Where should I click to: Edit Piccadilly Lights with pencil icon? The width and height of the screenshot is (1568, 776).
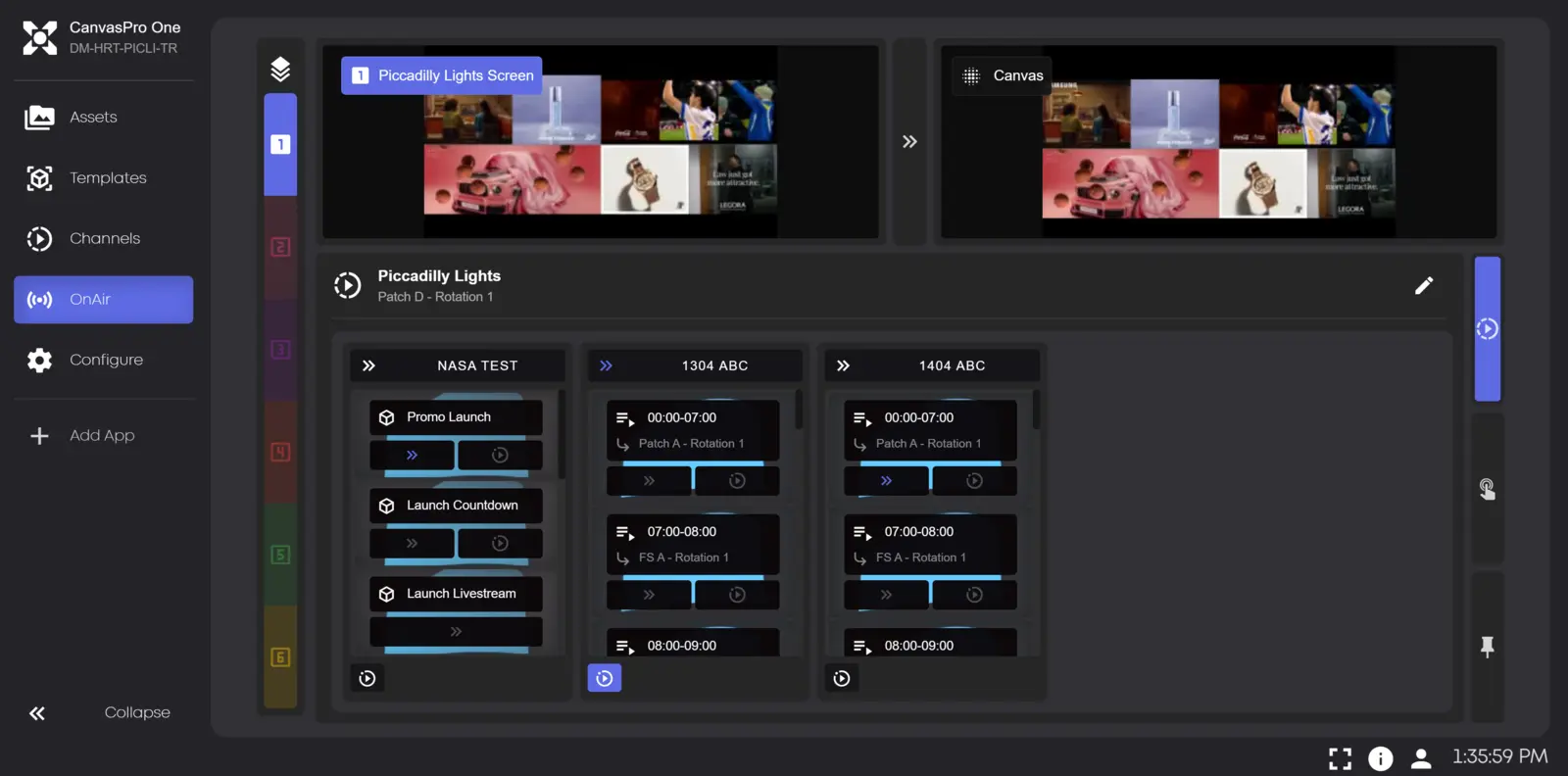point(1424,285)
